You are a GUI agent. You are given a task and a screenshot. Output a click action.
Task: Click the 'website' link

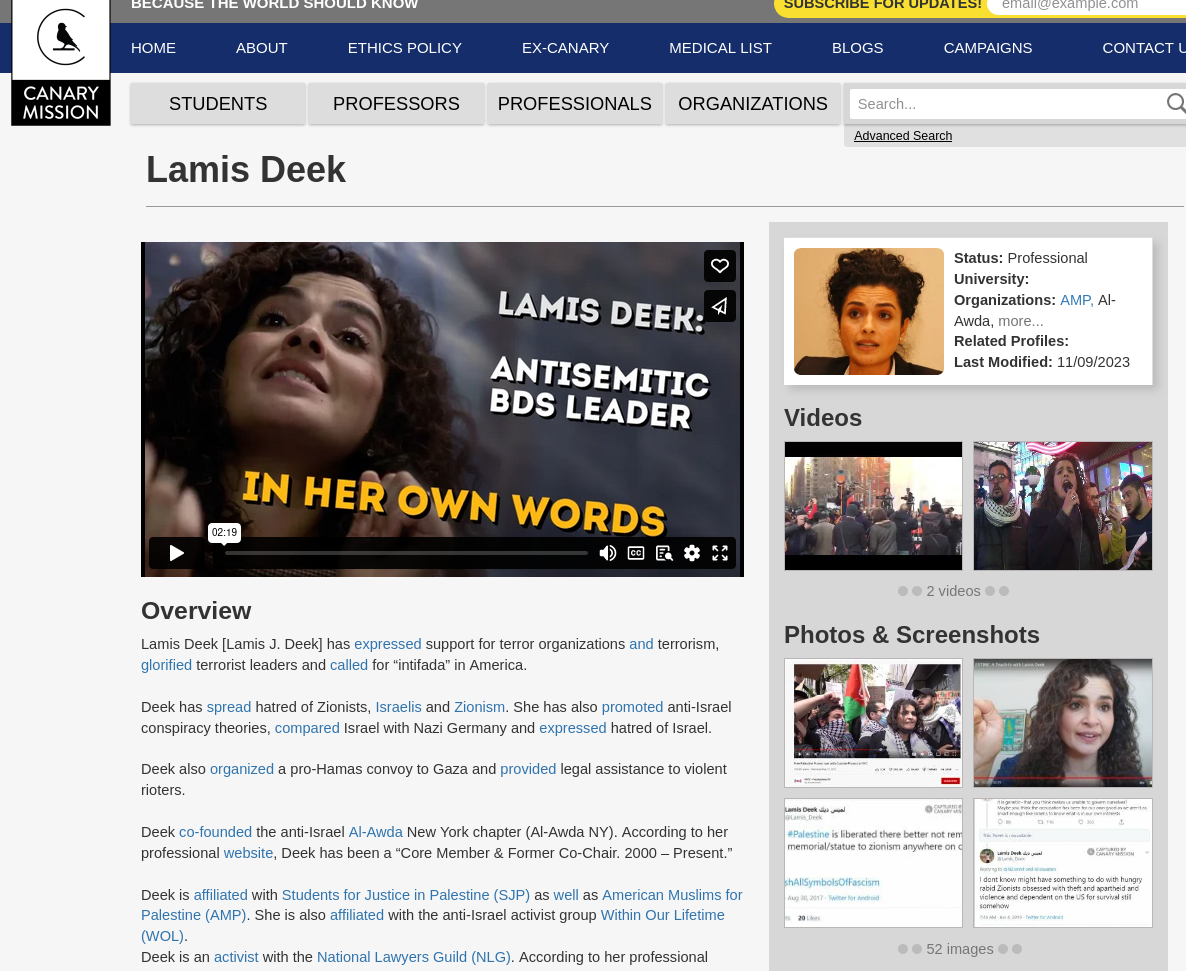coord(248,853)
